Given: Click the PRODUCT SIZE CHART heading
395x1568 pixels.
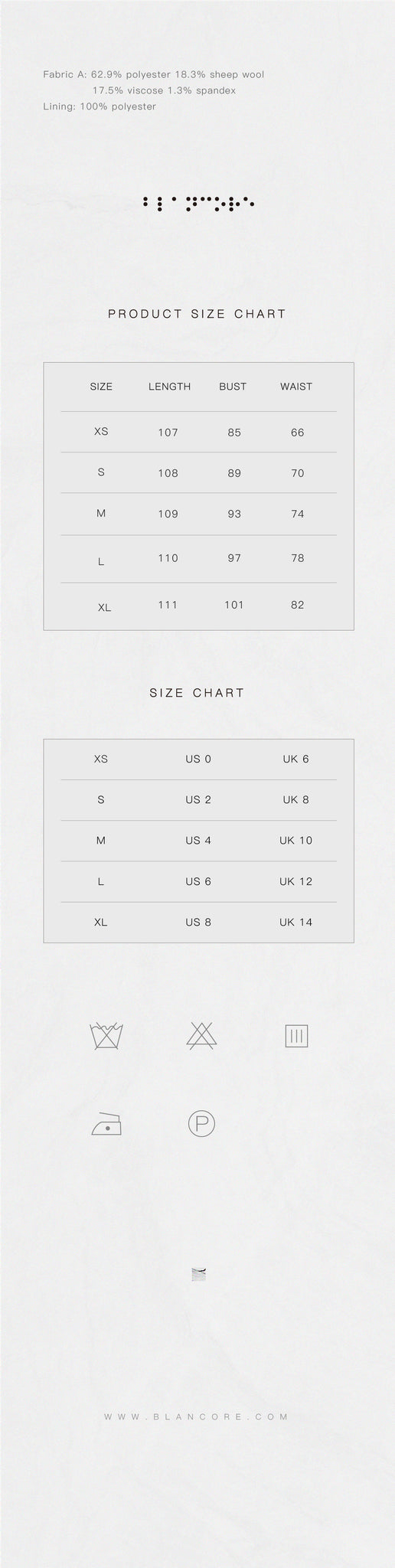Looking at the screenshot, I should pyautogui.click(x=197, y=313).
